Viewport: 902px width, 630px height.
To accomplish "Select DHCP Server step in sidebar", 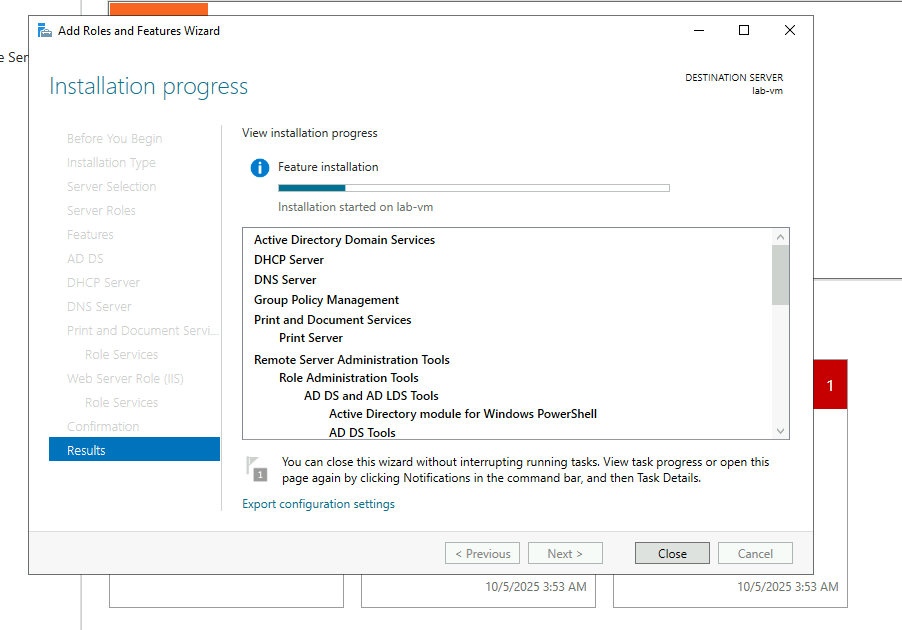I will [104, 282].
